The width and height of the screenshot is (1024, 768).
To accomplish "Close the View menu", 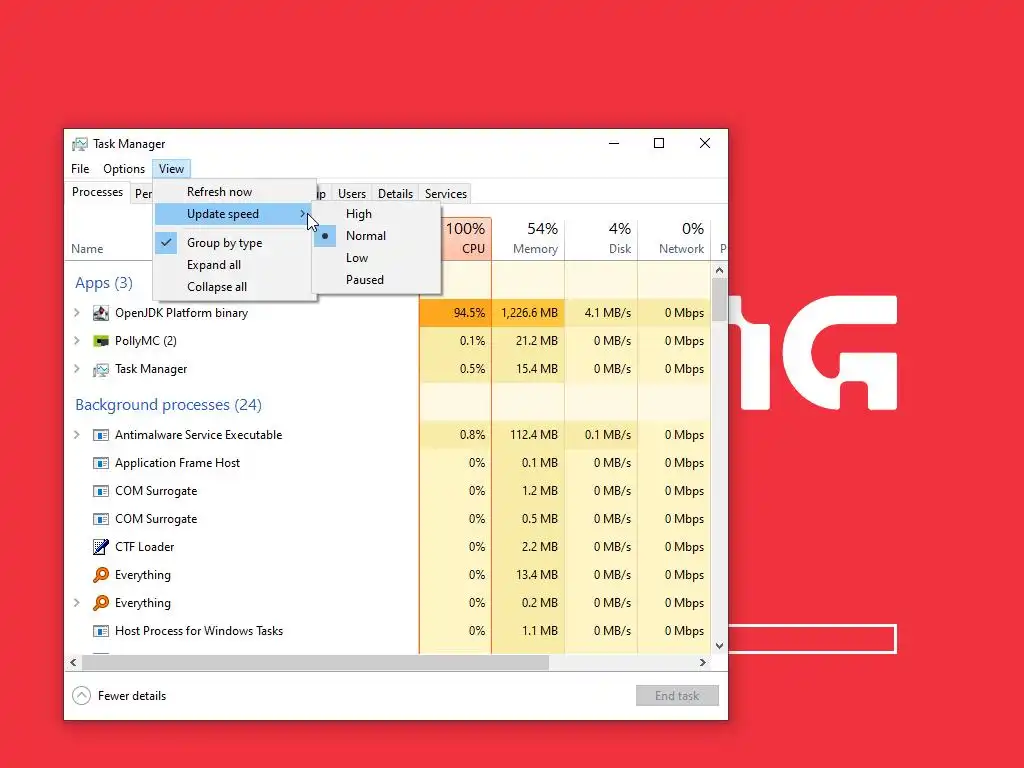I will pos(171,168).
